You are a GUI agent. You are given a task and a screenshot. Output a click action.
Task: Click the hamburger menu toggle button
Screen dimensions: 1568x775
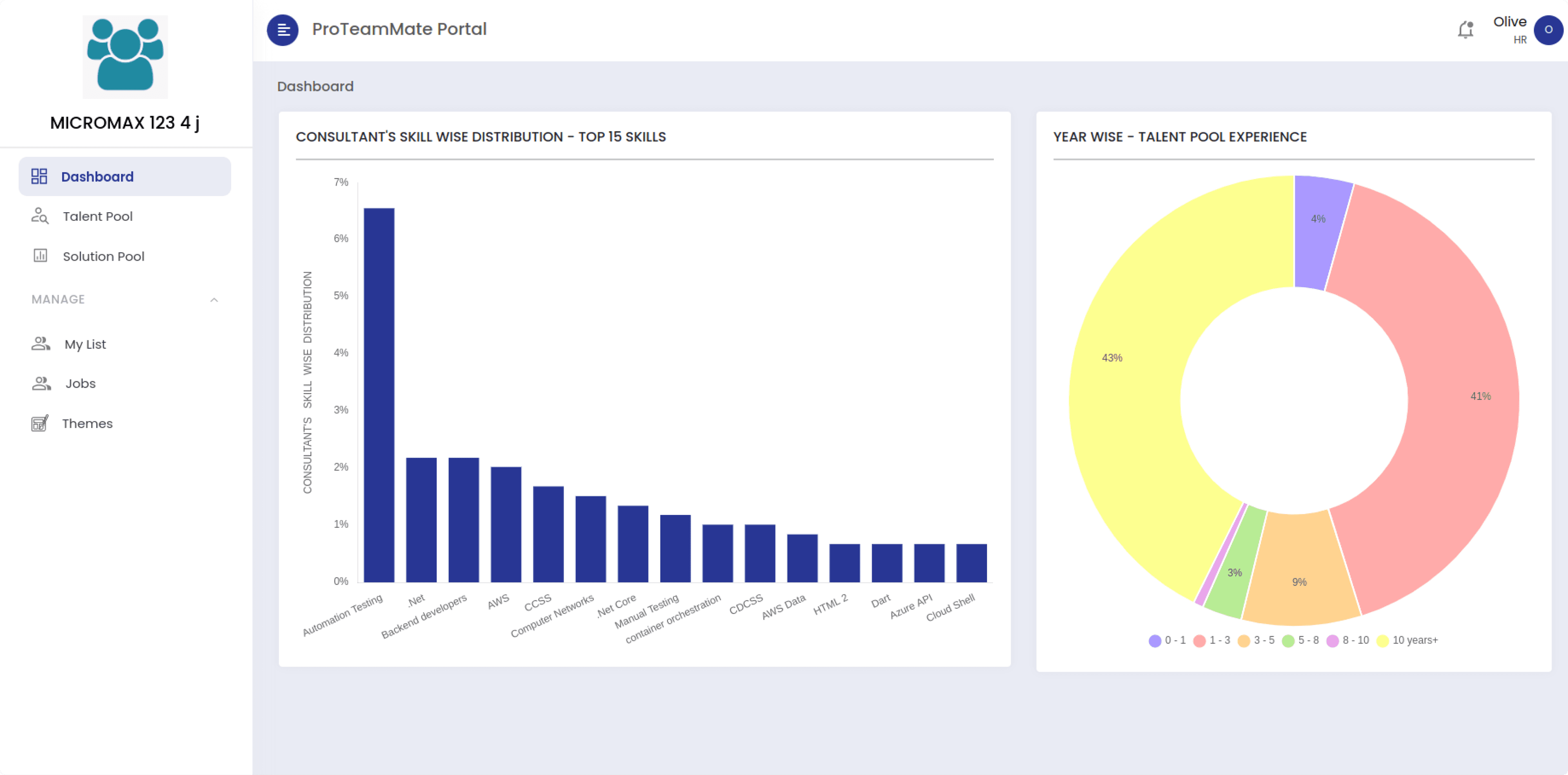click(283, 29)
